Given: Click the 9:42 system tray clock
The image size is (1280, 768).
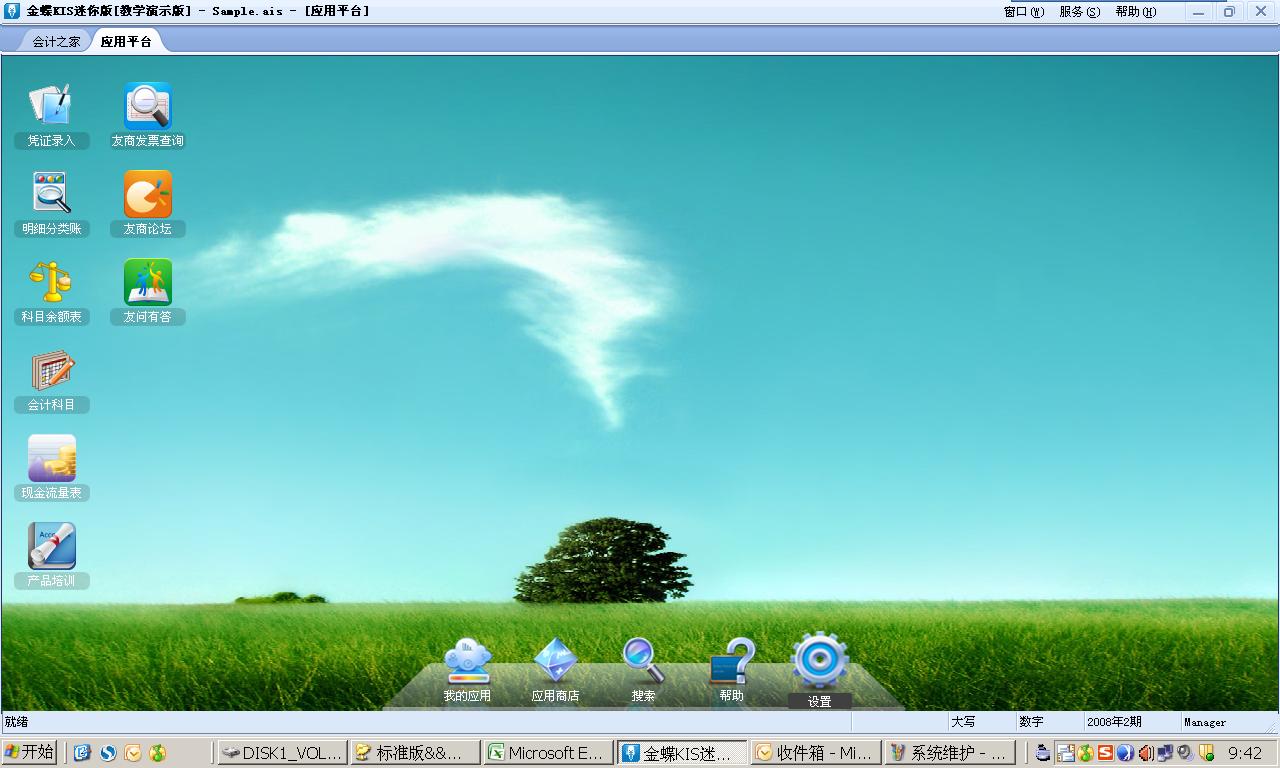Looking at the screenshot, I should [x=1245, y=753].
